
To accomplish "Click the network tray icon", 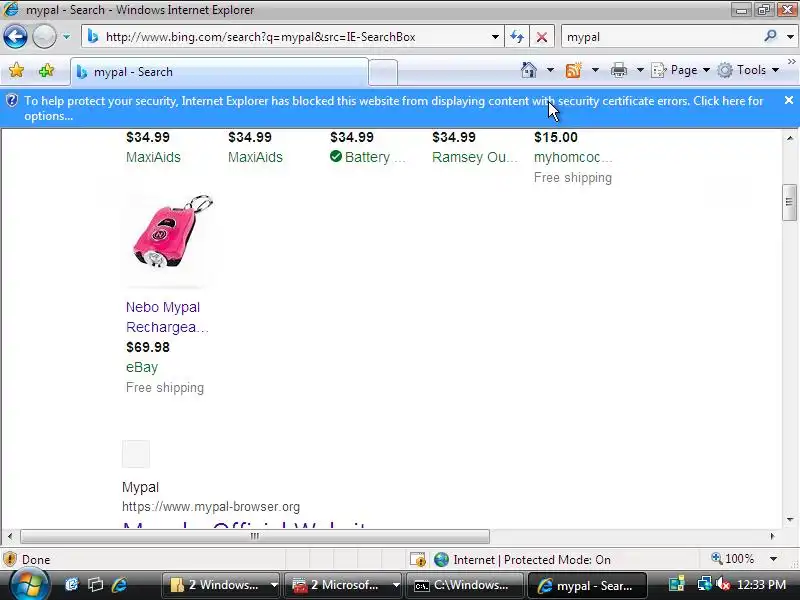I will [x=705, y=584].
